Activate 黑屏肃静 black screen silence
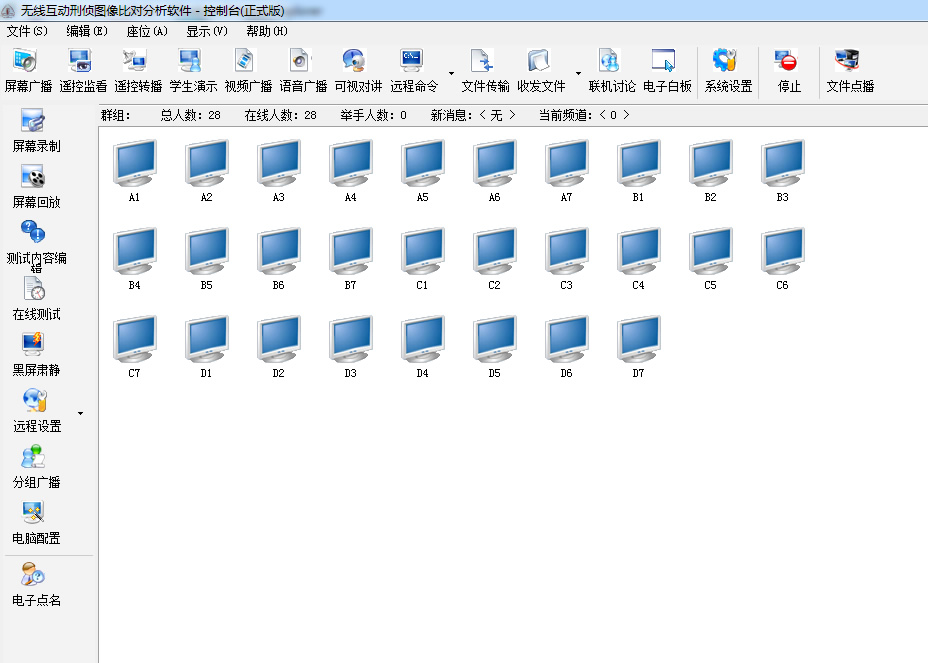The height and width of the screenshot is (663, 928). pos(36,347)
